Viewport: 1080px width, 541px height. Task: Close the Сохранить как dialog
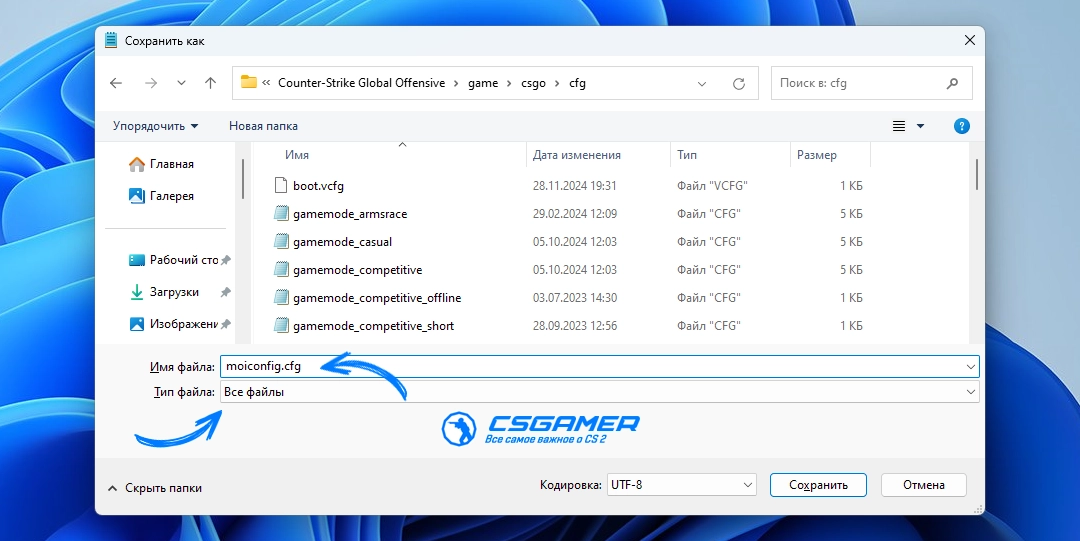[x=970, y=41]
